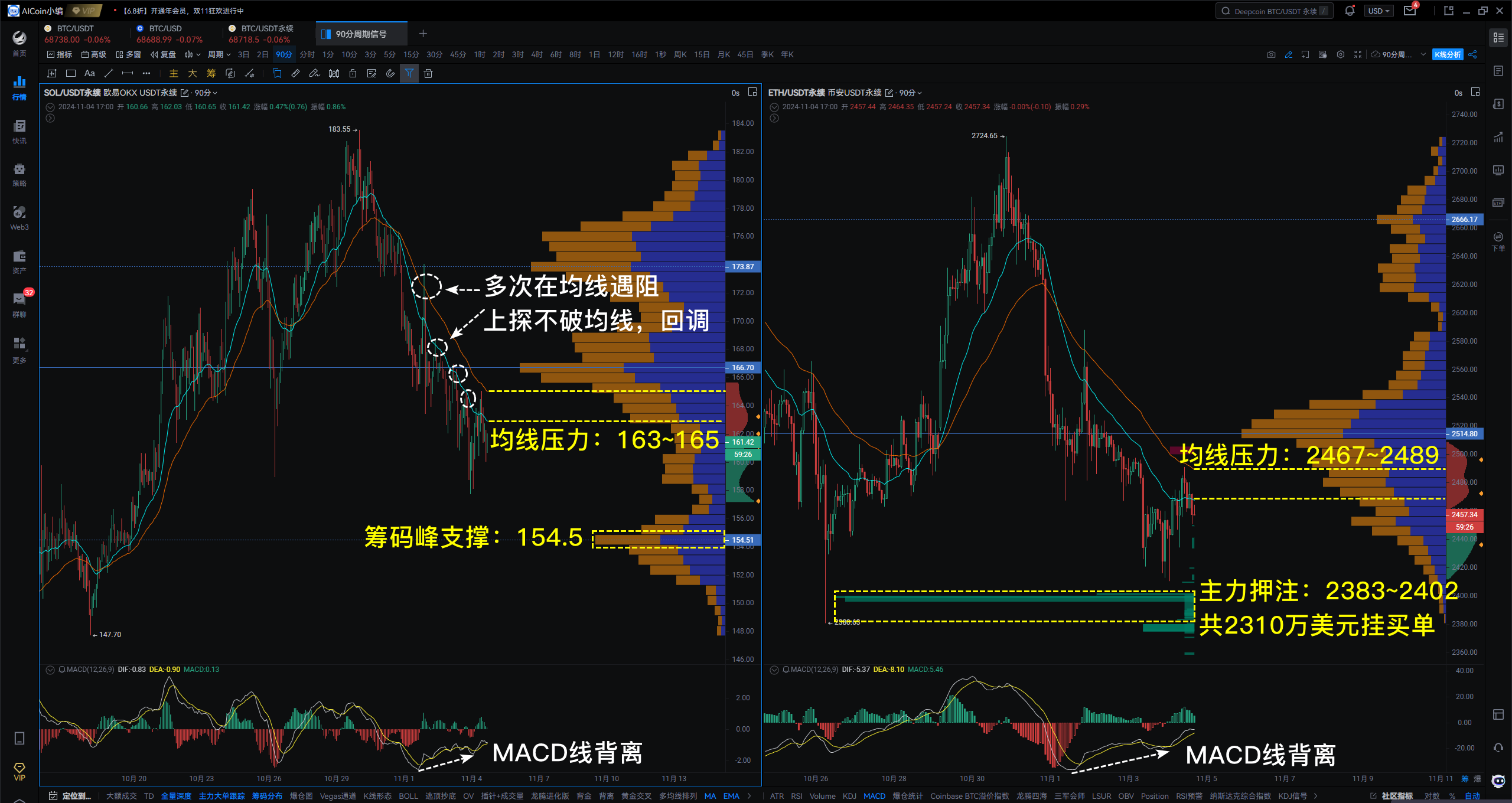Click the trash icon to clear drawings
The width and height of the screenshot is (1512, 803).
click(x=428, y=73)
